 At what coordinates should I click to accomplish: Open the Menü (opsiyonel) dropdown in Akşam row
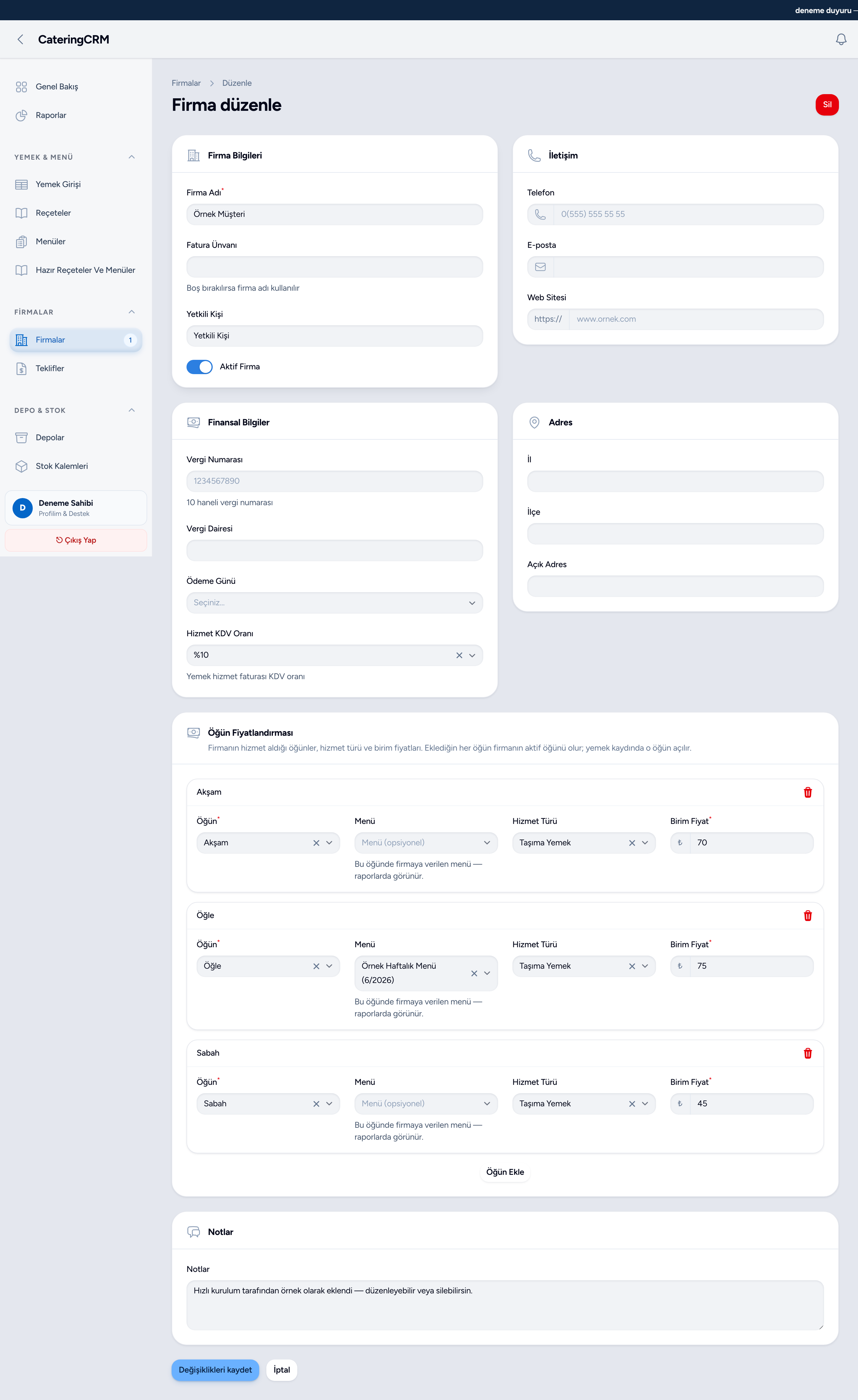(426, 843)
